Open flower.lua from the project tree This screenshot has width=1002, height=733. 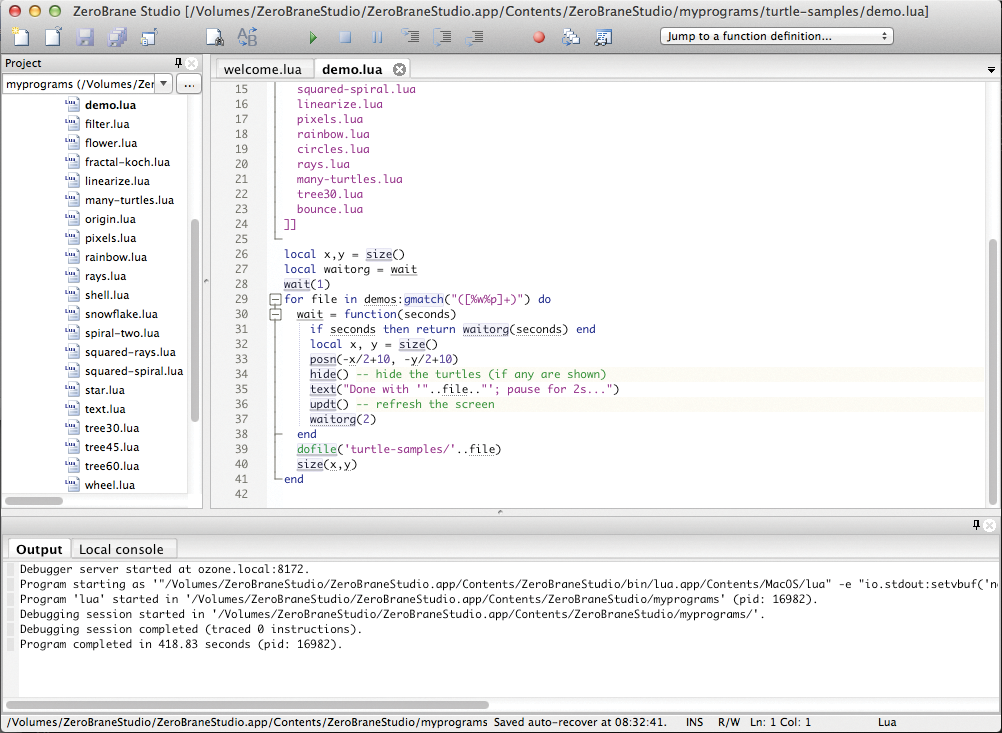click(x=112, y=142)
